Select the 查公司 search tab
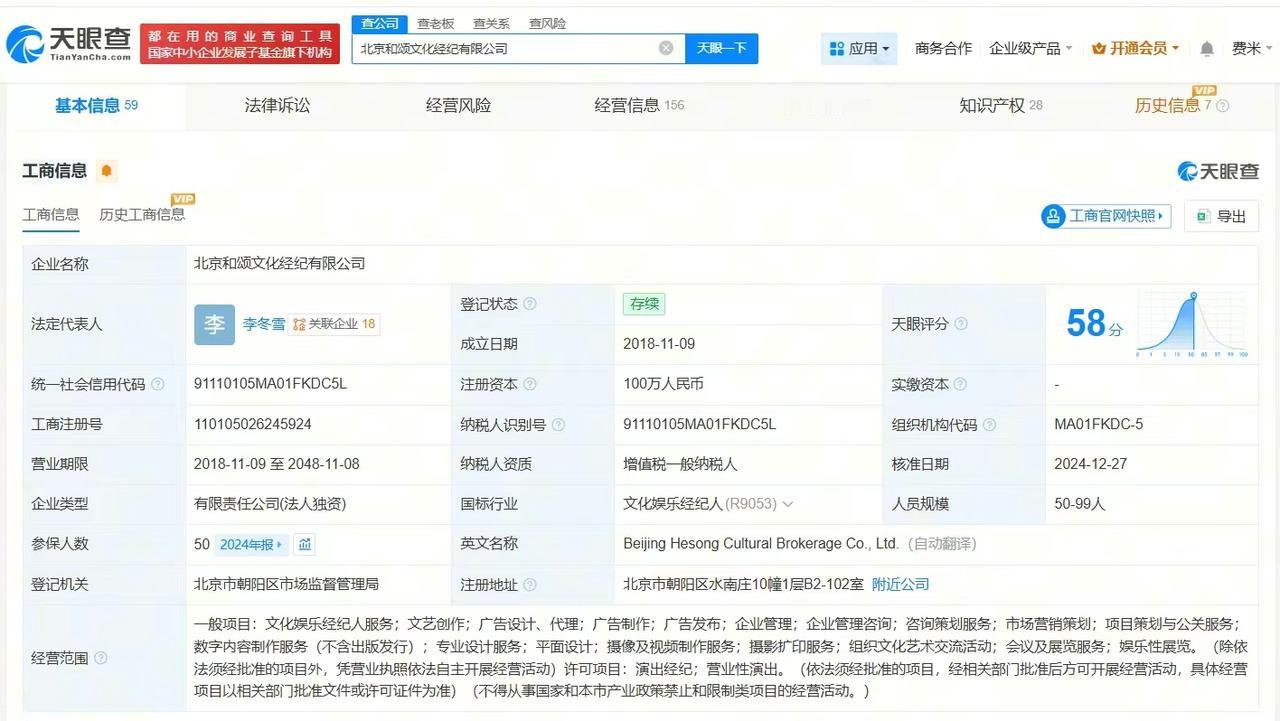This screenshot has height=721, width=1280. click(x=379, y=23)
